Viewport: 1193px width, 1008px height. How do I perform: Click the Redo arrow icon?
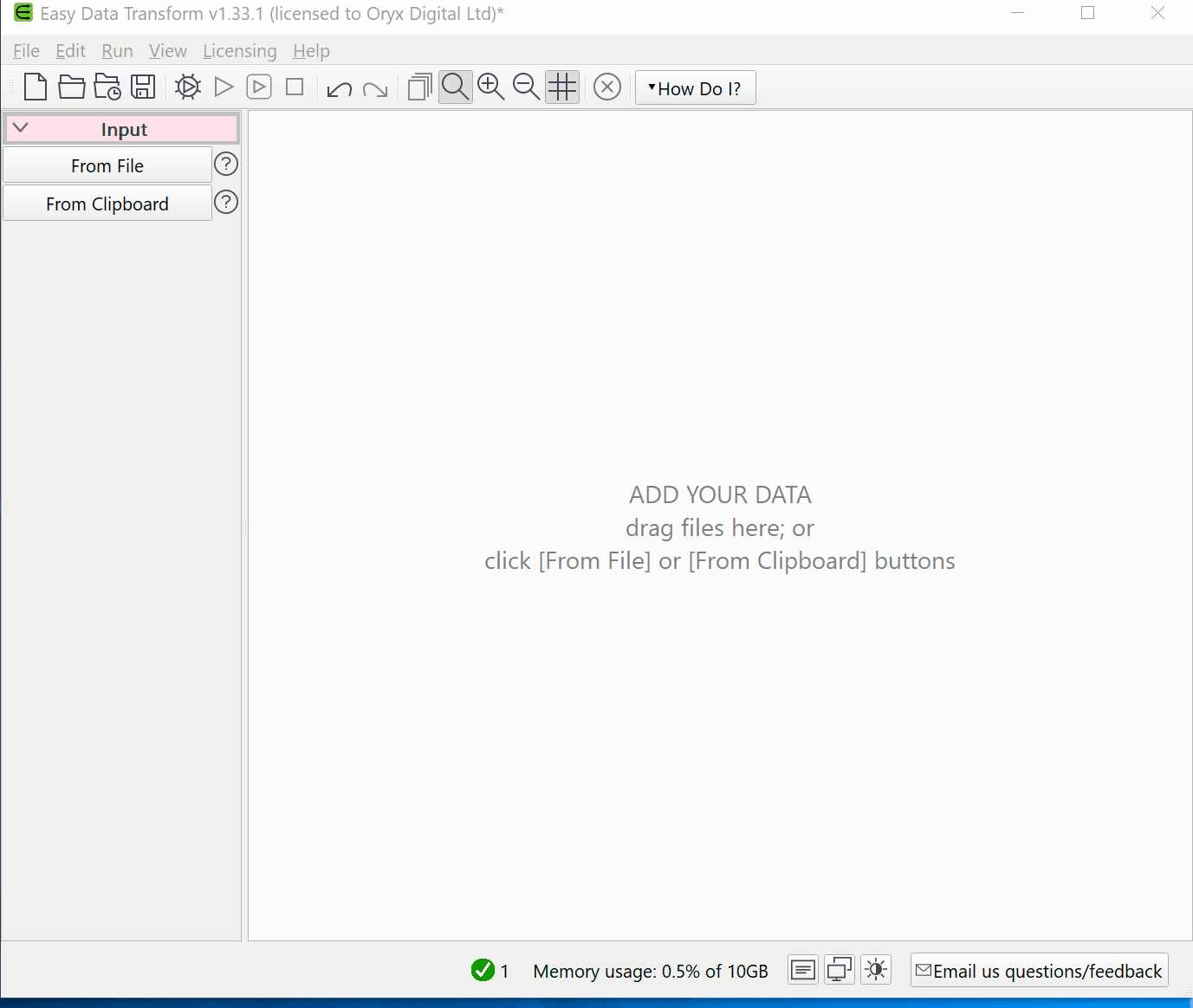tap(375, 88)
